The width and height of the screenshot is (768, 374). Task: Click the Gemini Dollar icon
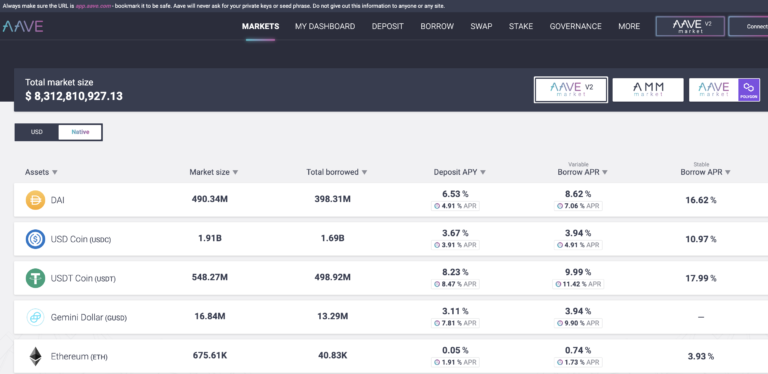tap(35, 318)
